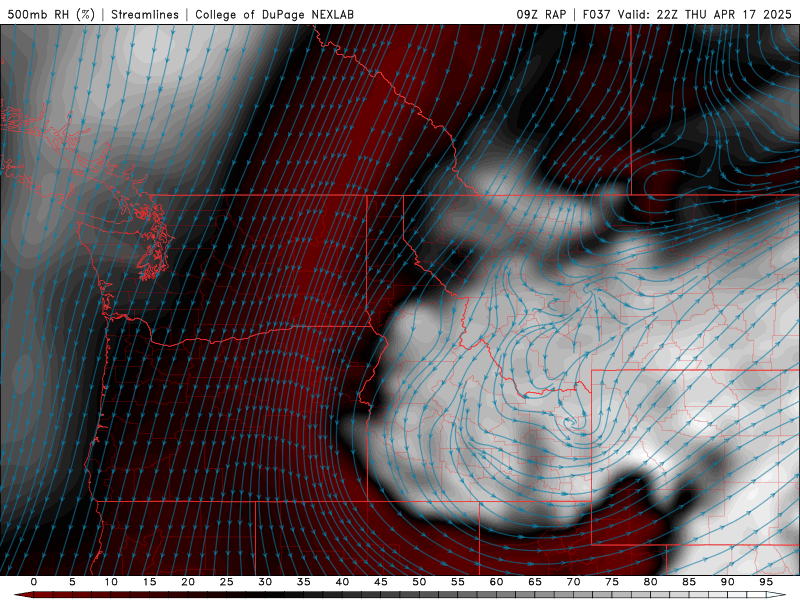The image size is (800, 600).
Task: Click the colorbar label "90"
Action: tap(728, 582)
